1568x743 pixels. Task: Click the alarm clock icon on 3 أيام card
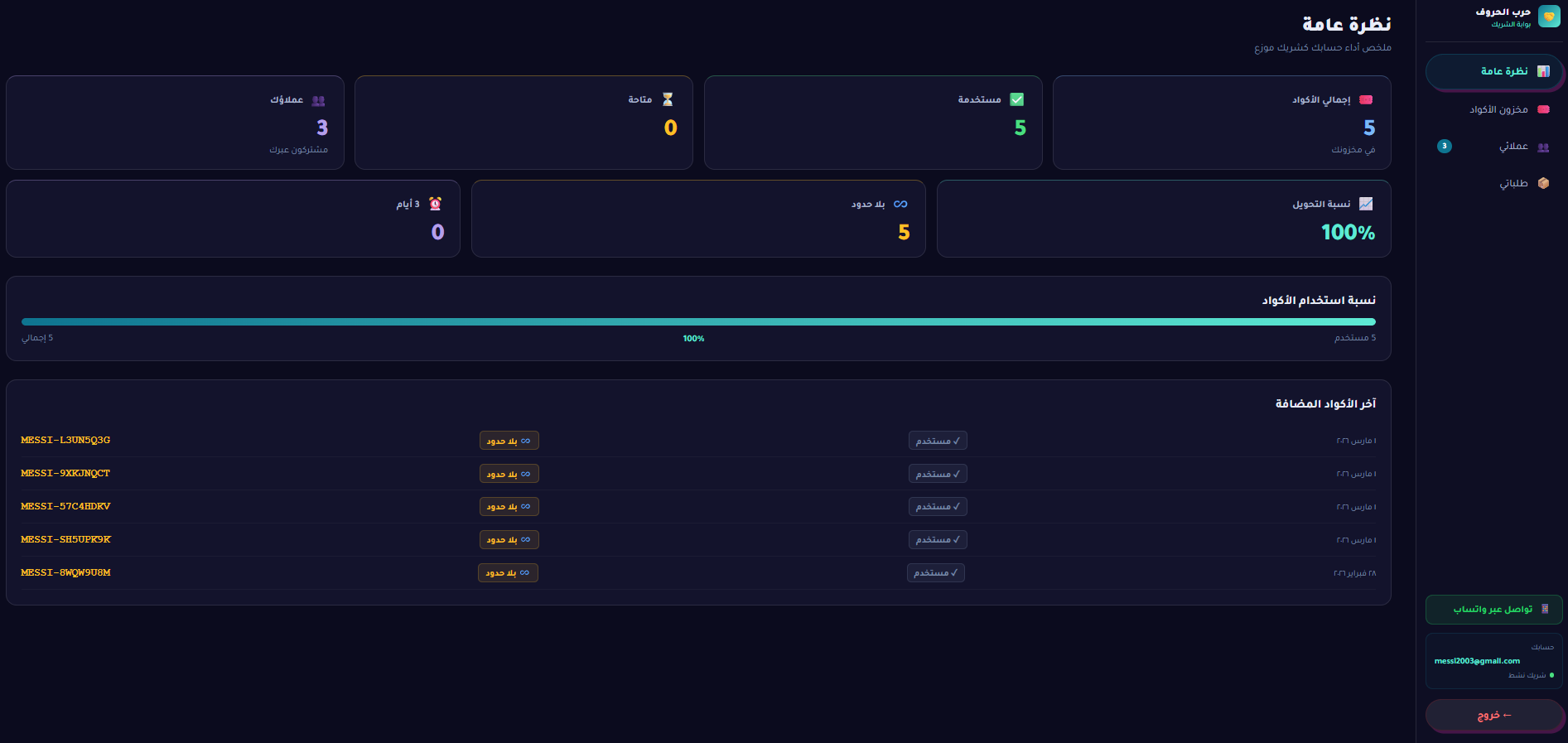(x=435, y=204)
